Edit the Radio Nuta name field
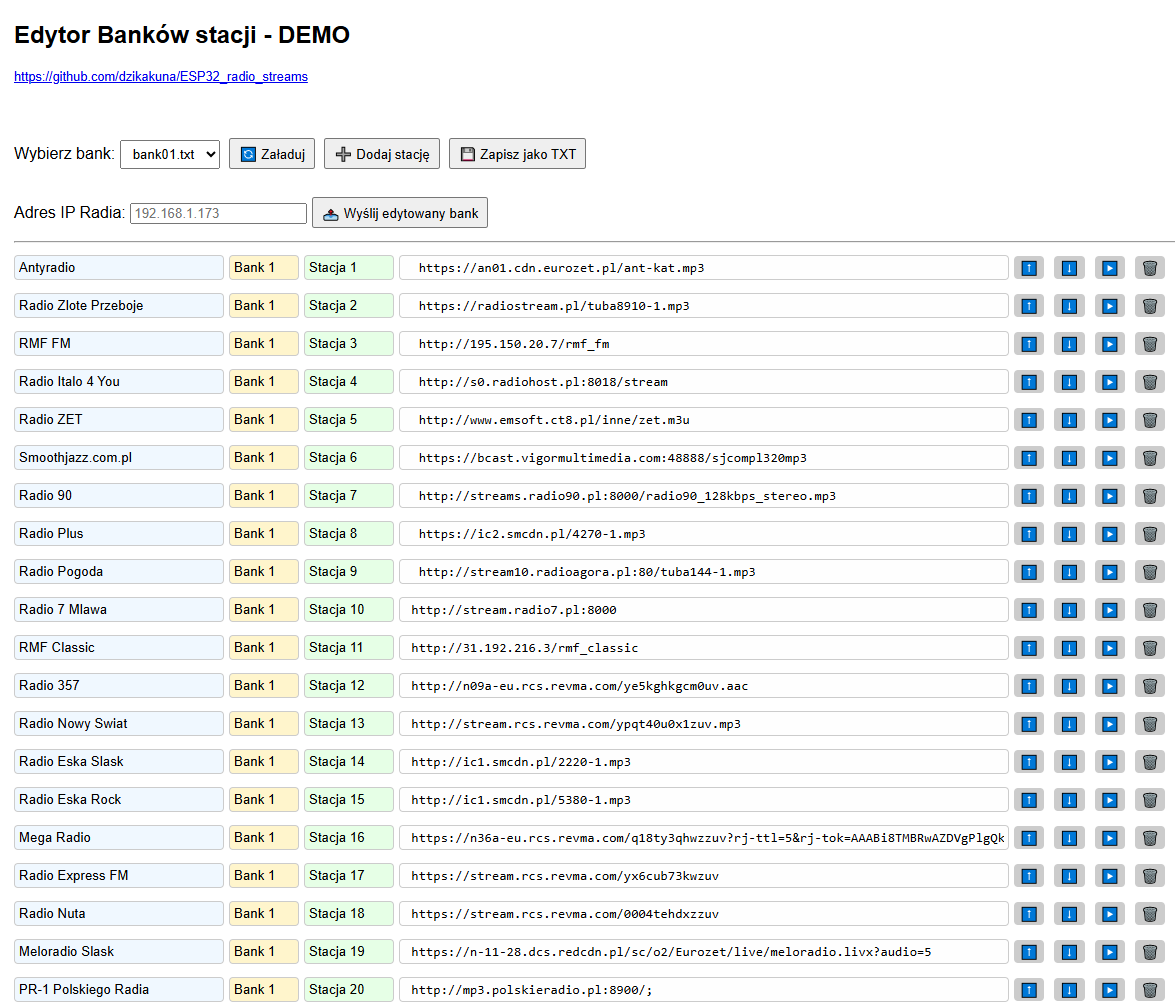This screenshot has width=1175, height=1007. point(118,913)
